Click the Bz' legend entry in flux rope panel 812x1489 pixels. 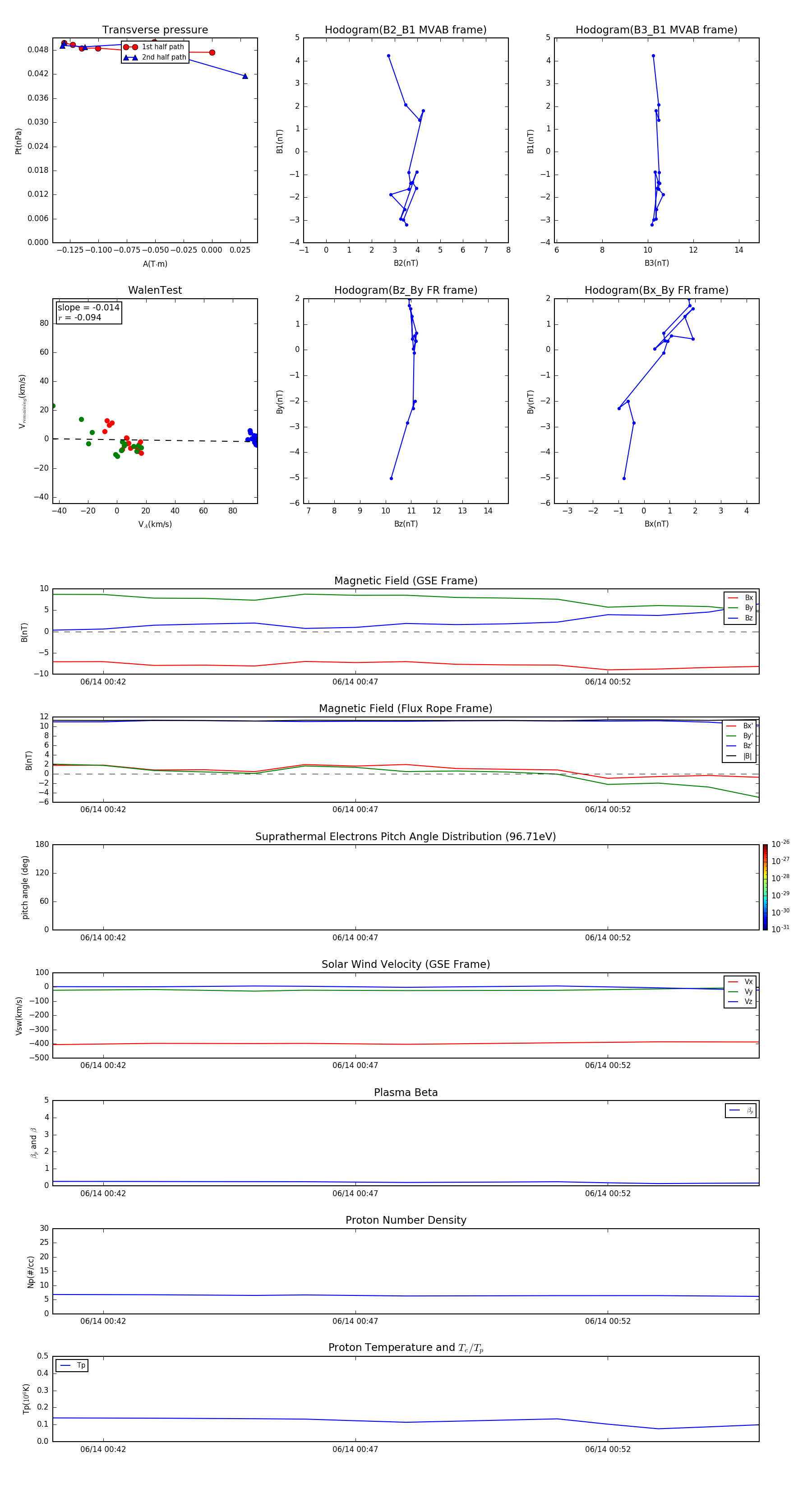coord(740,746)
